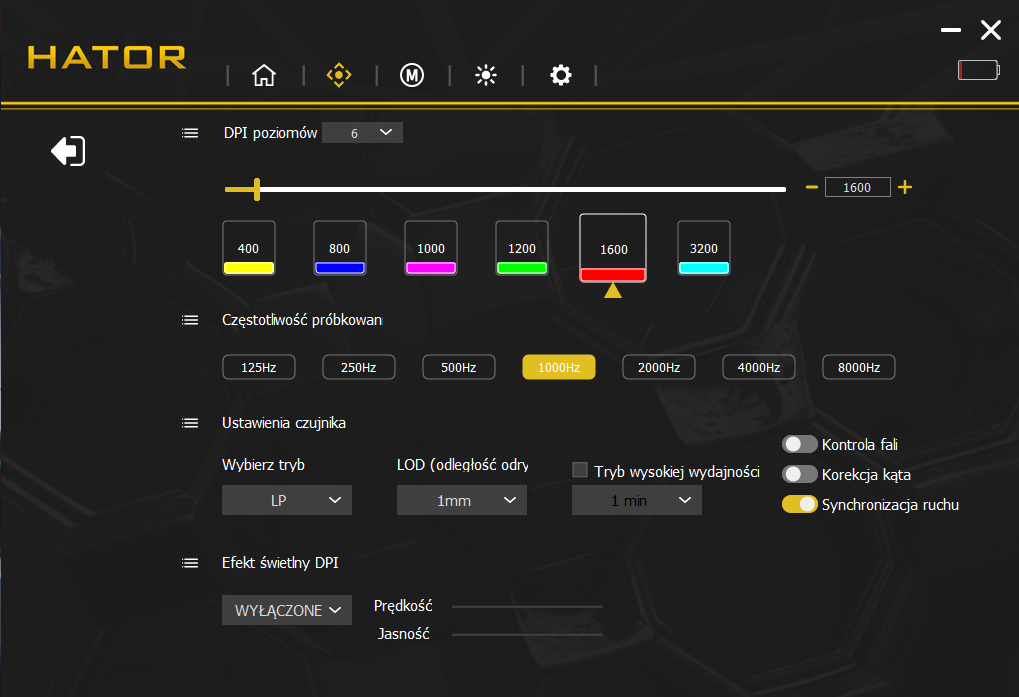The image size is (1019, 697).
Task: Select the 400 DPI level card
Action: coord(249,248)
